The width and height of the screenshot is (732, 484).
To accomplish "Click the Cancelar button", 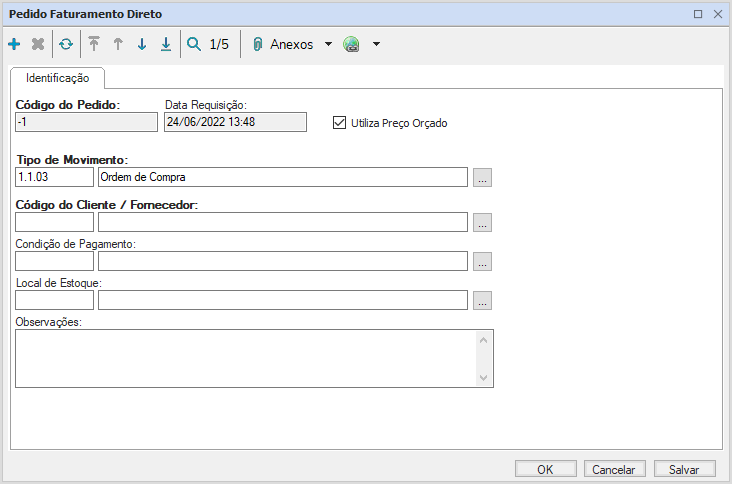I will pyautogui.click(x=614, y=469).
